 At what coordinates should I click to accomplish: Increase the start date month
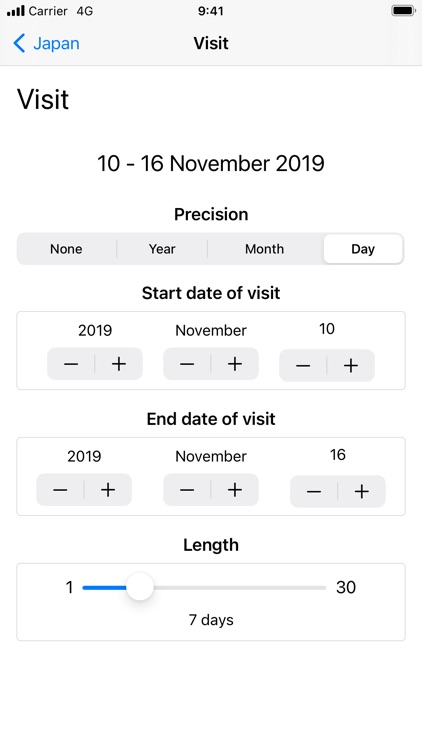click(x=235, y=364)
